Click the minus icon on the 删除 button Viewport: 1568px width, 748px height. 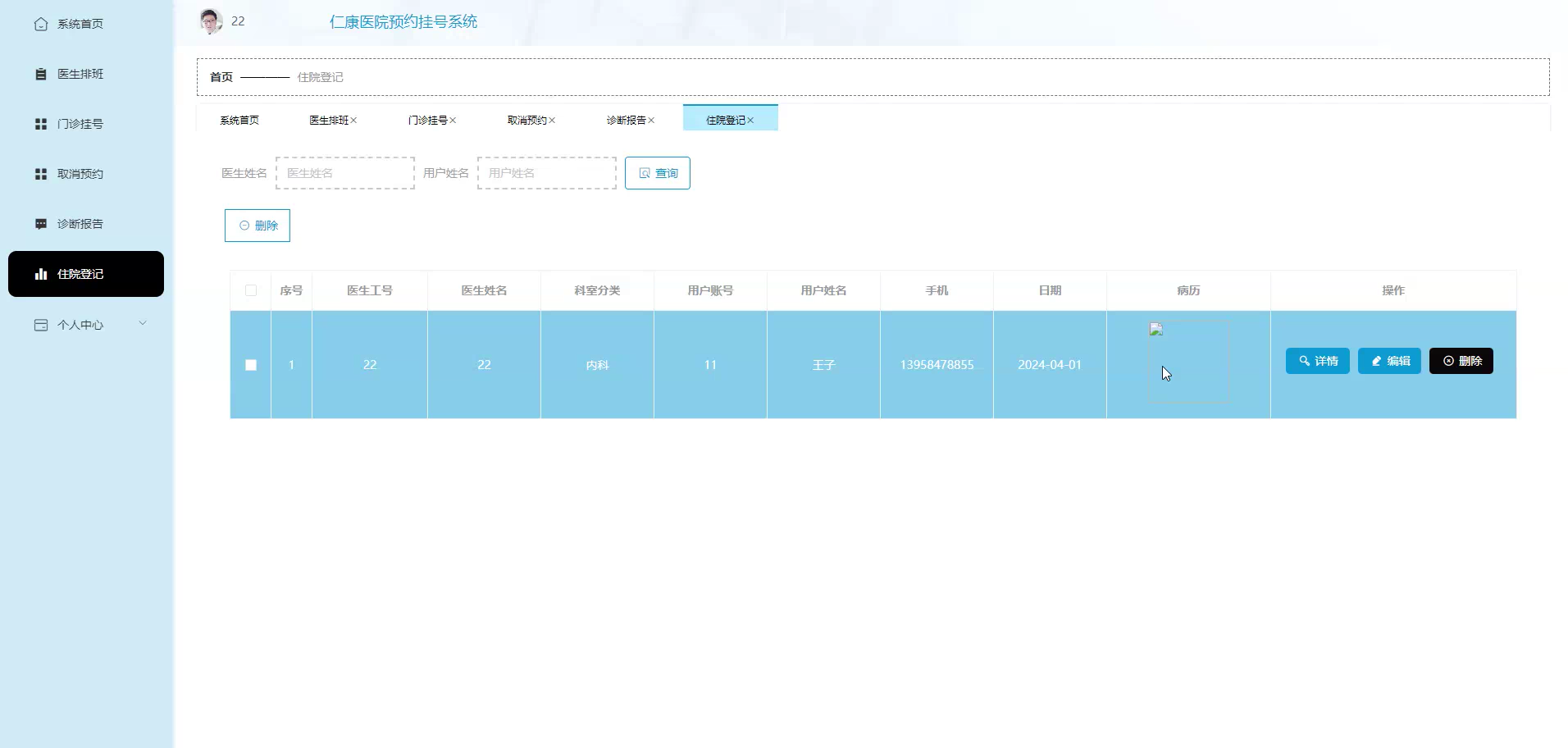(244, 225)
